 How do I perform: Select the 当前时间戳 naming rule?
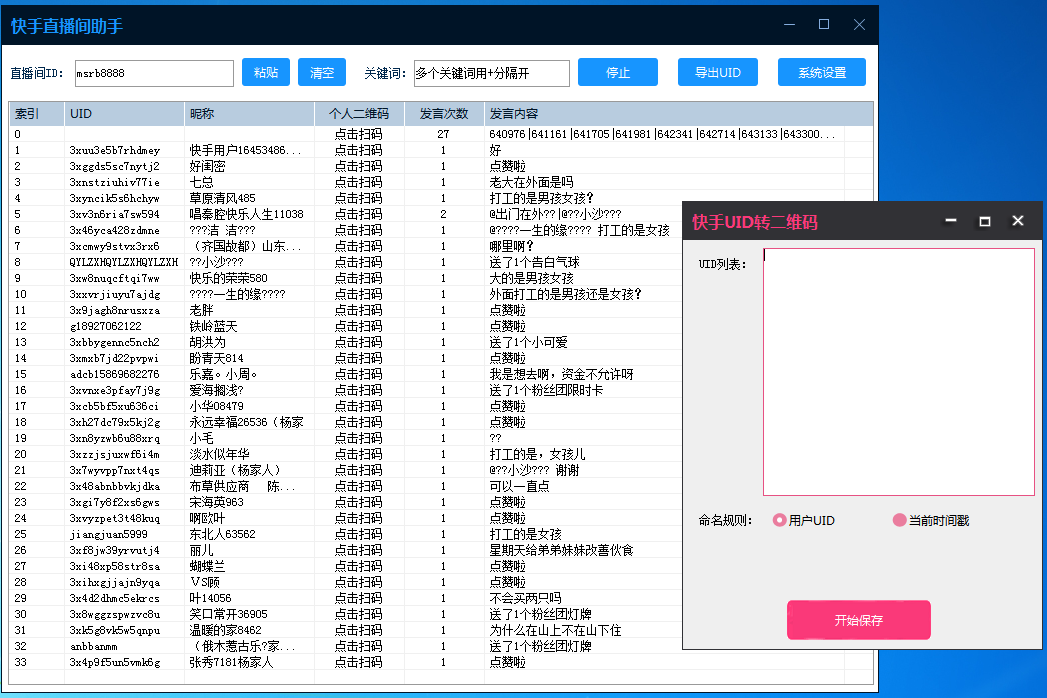931,520
